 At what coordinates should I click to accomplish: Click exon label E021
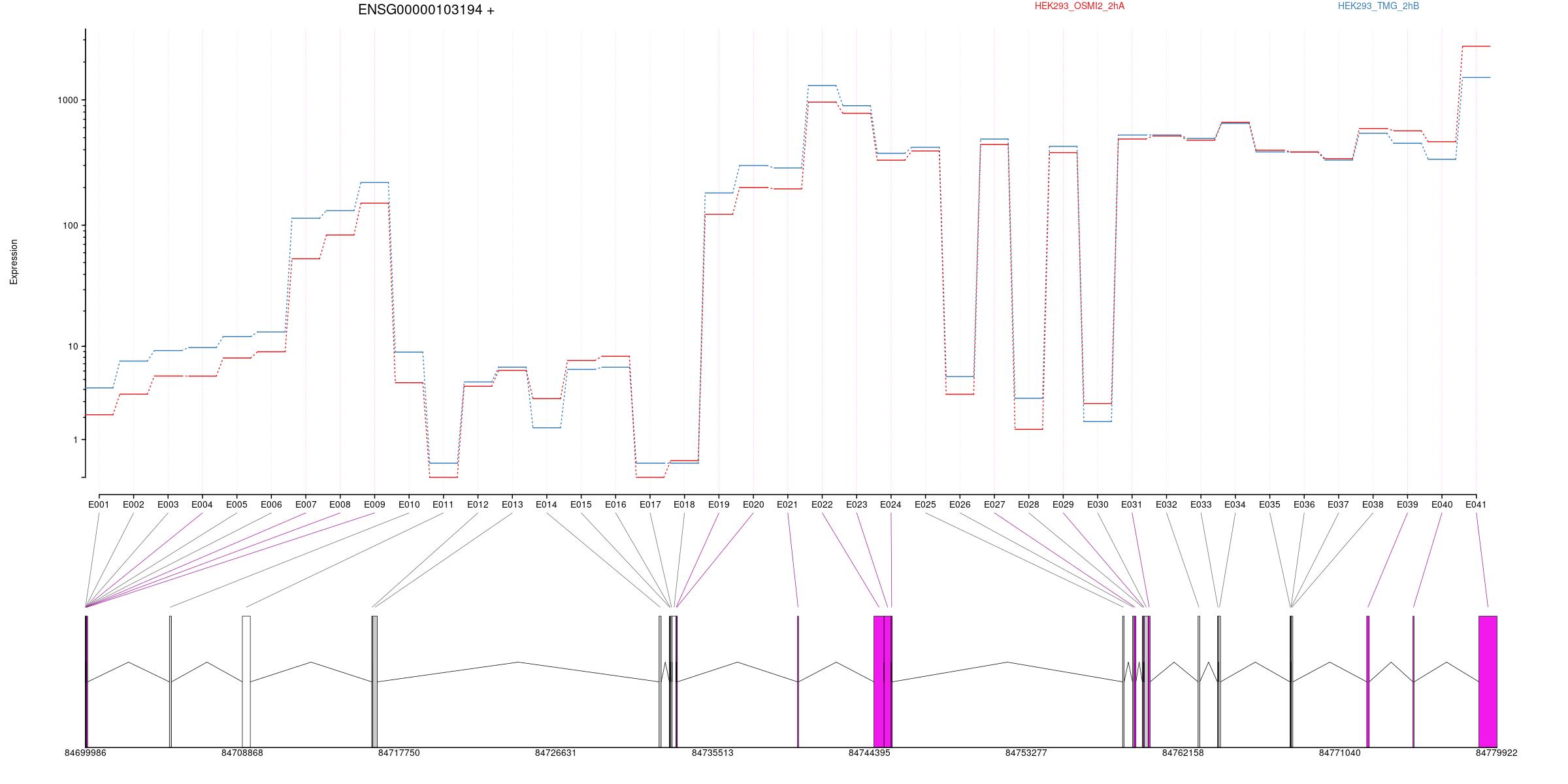787,504
